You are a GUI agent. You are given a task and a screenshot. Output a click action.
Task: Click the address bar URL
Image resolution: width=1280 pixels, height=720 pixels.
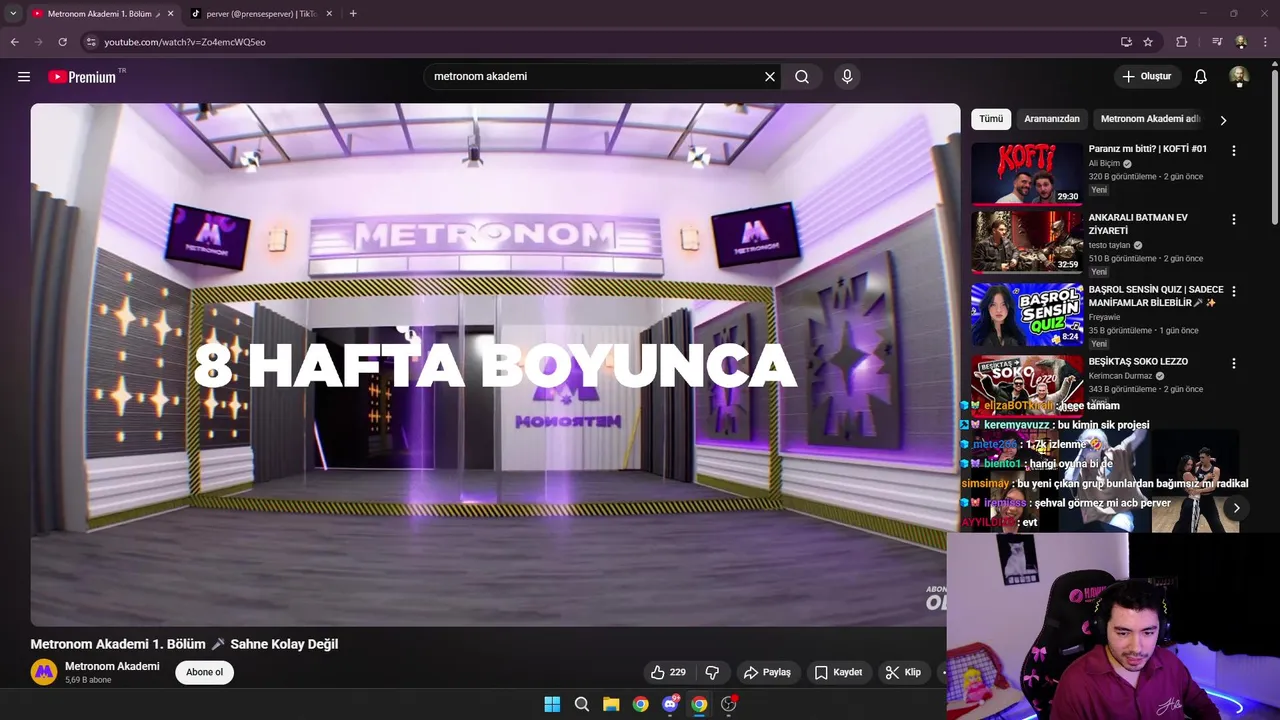(x=185, y=42)
